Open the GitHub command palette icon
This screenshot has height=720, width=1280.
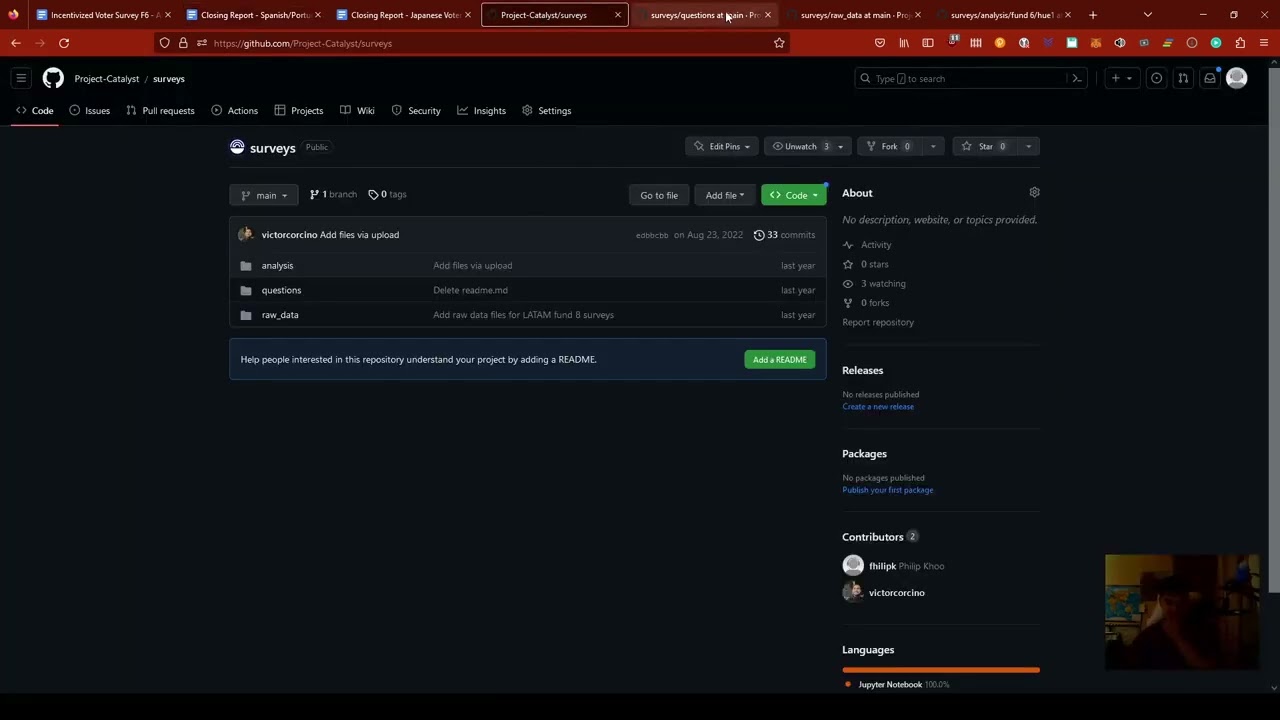click(x=1077, y=78)
